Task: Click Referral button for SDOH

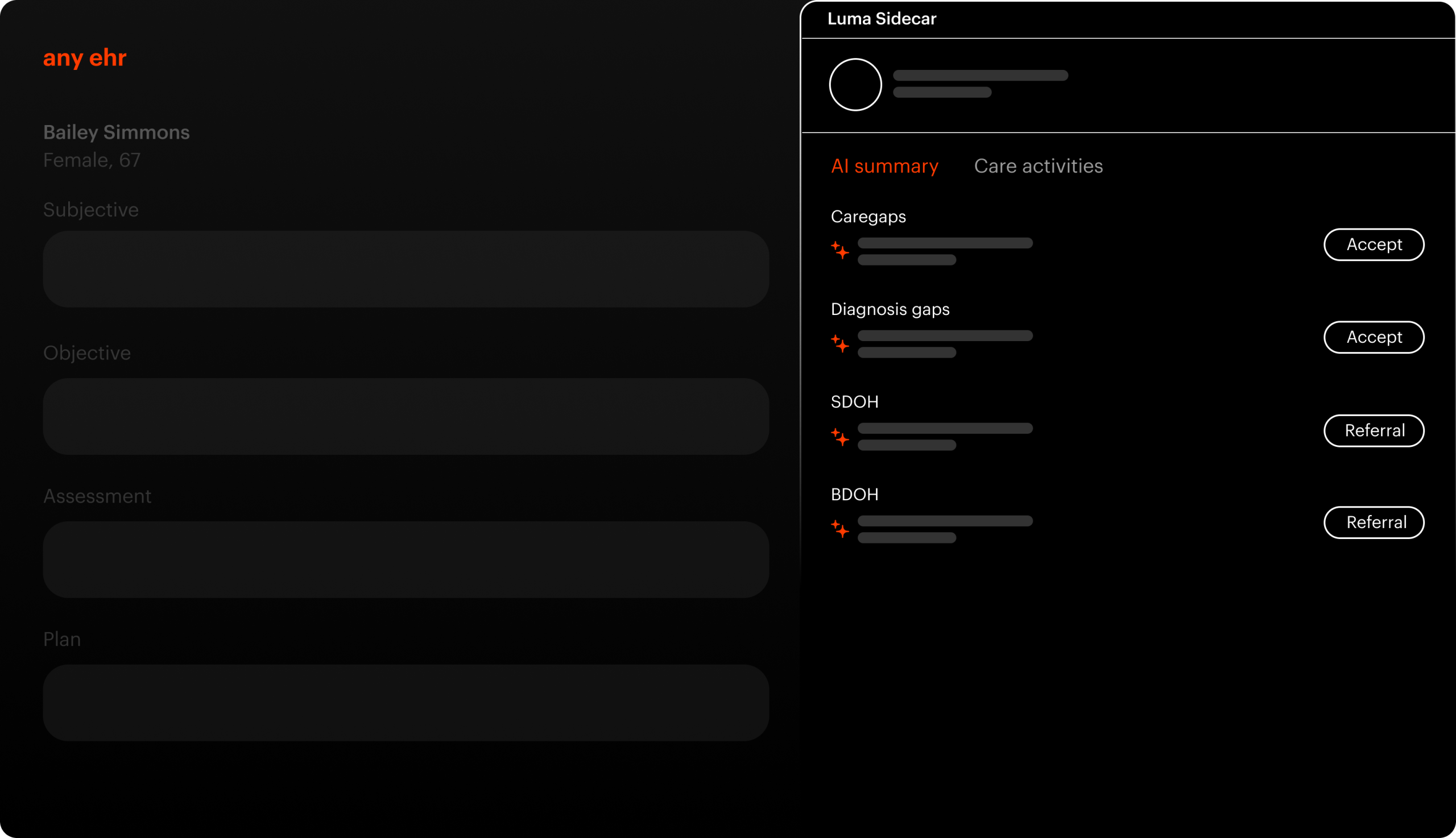Action: click(1374, 430)
